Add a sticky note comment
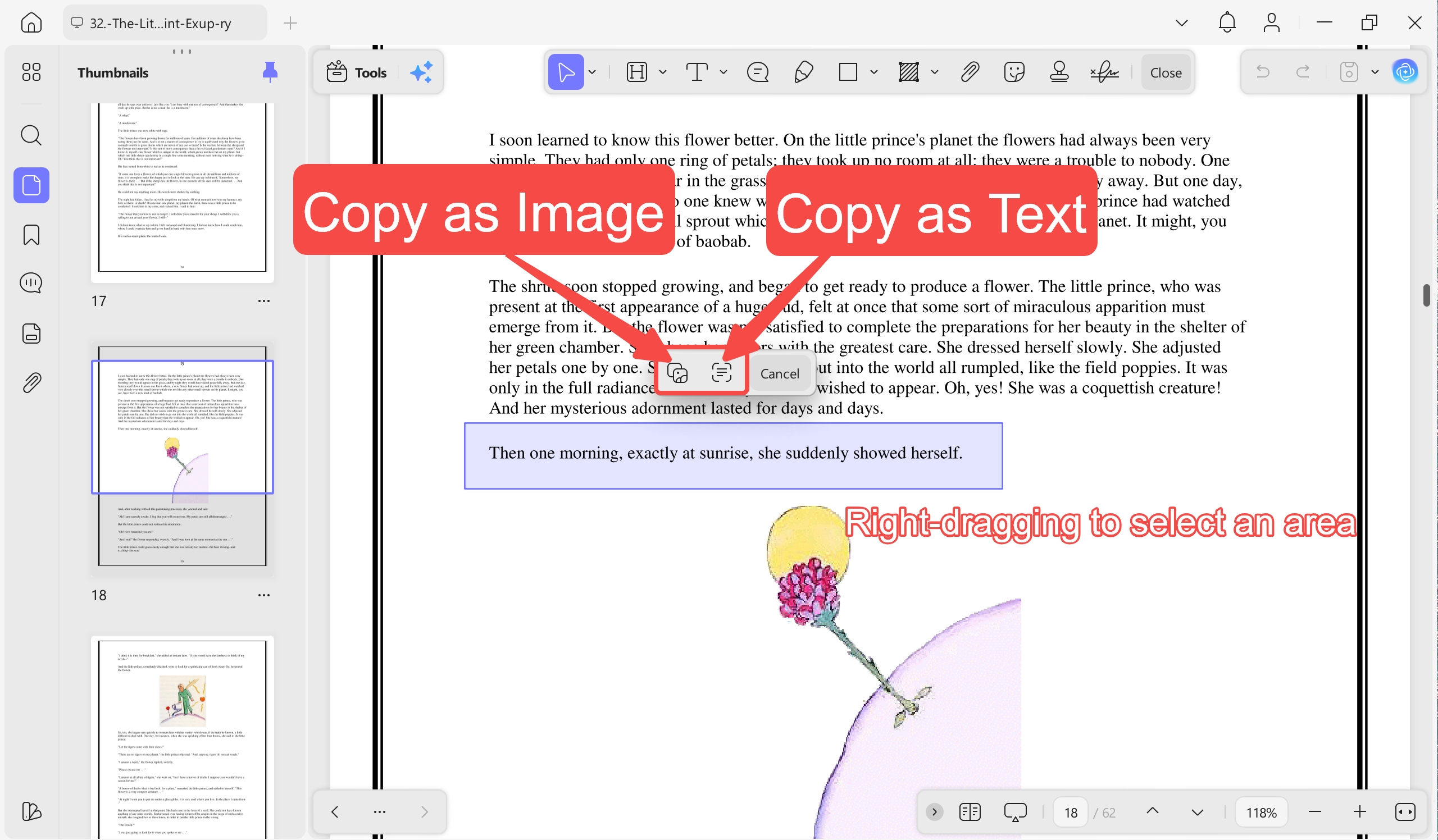1438x840 pixels. (x=758, y=72)
